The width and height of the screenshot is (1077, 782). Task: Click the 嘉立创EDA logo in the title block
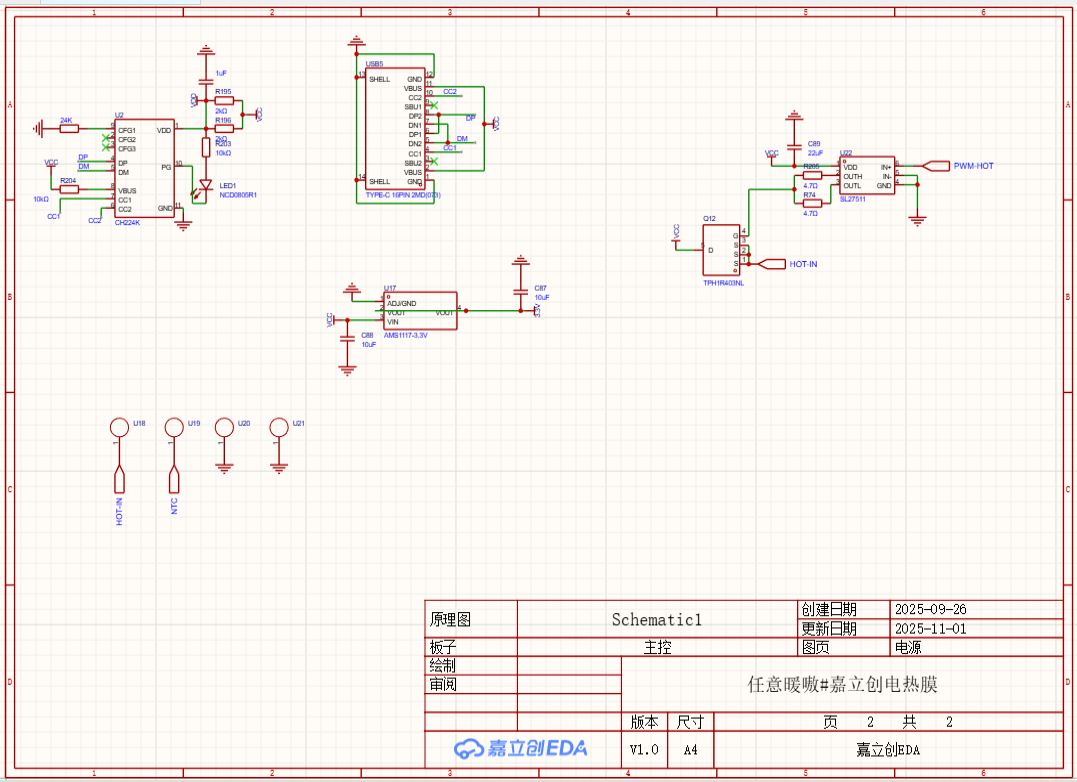pos(521,748)
